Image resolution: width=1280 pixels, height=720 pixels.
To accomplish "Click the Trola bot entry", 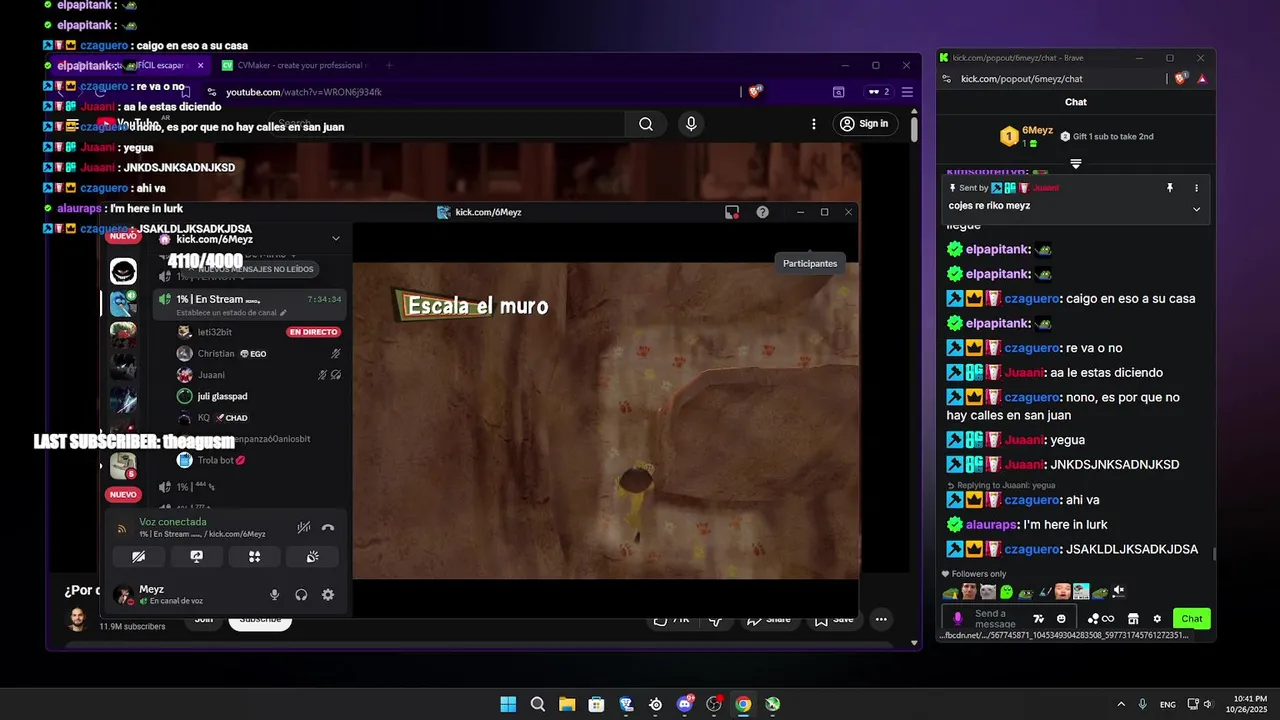I will [x=258, y=460].
